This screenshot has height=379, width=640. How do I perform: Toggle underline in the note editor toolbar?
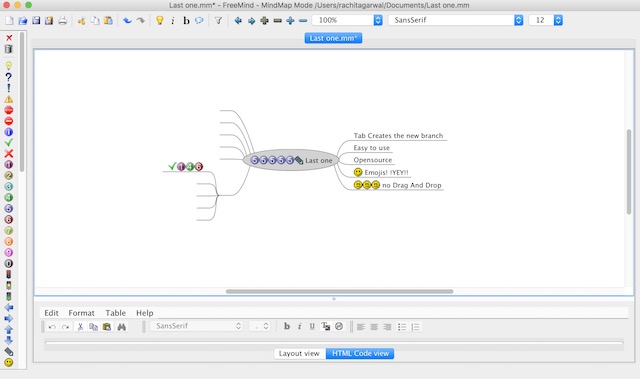(x=312, y=326)
